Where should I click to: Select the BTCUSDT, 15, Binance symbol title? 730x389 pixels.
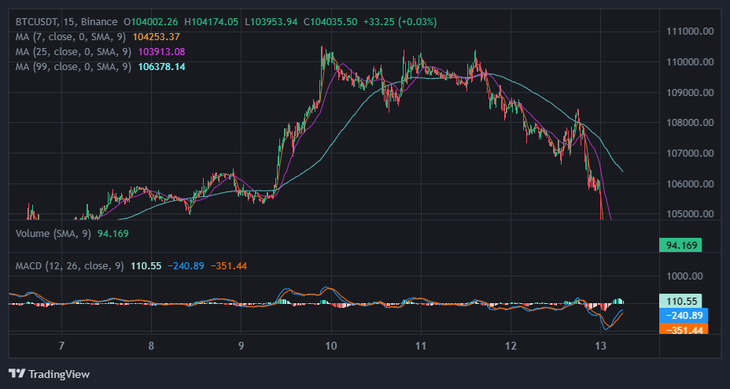(x=67, y=22)
